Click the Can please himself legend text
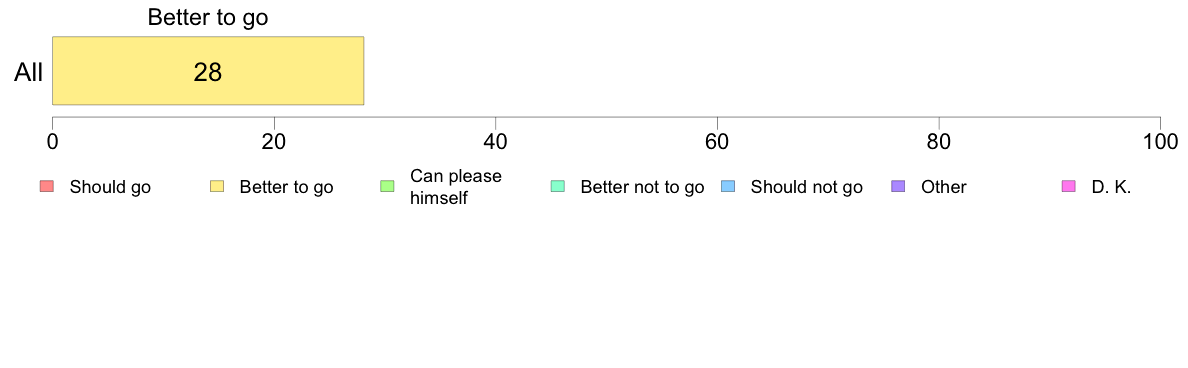The height and width of the screenshot is (368, 1188). point(455,187)
